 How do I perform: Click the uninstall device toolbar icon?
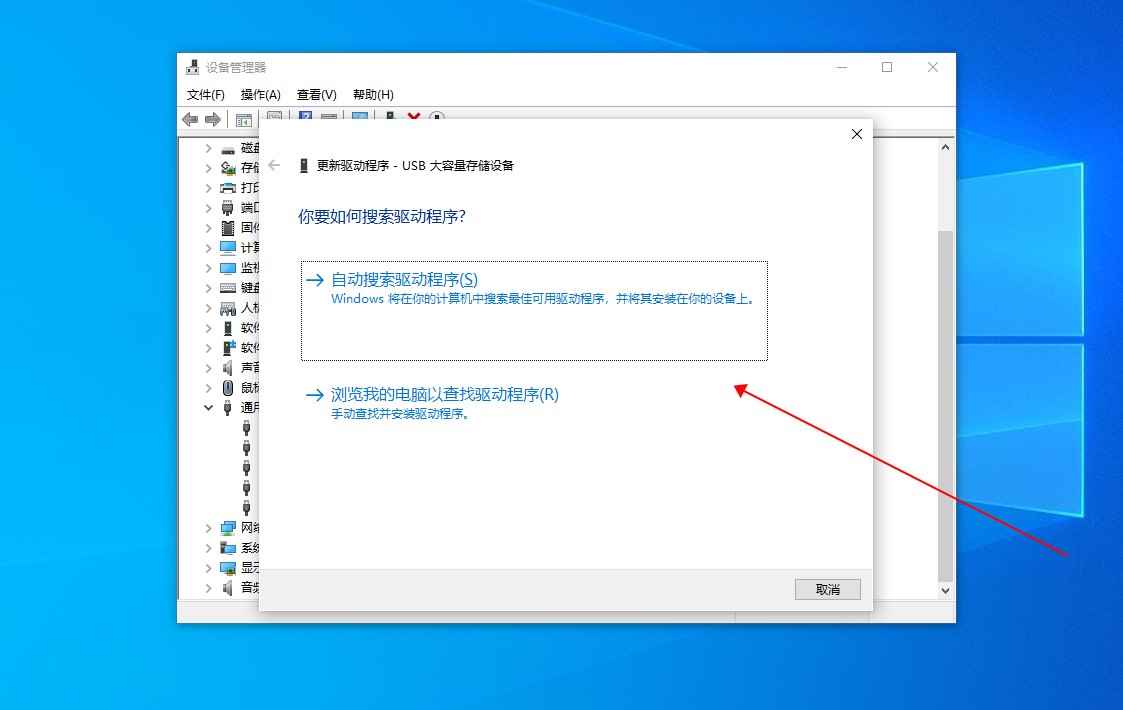[414, 119]
